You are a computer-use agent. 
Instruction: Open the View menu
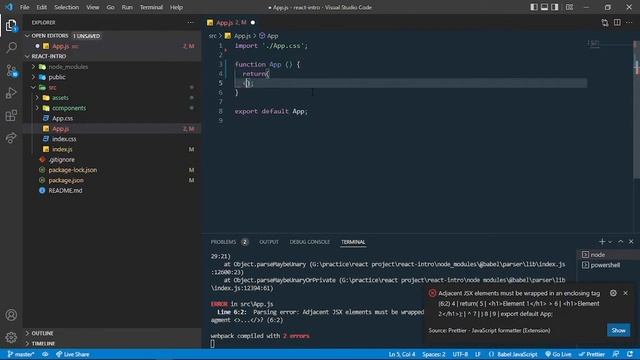coord(93,7)
